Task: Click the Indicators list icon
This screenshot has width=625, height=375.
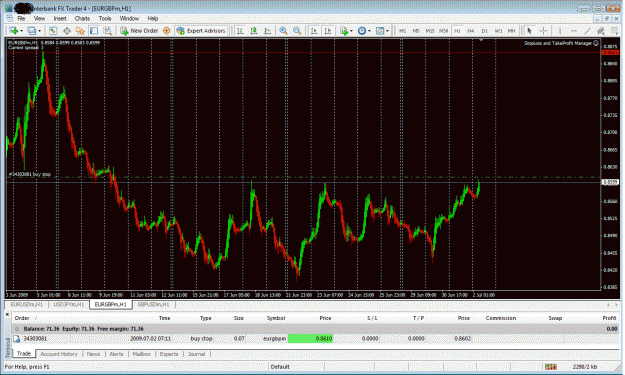Action: pos(344,31)
